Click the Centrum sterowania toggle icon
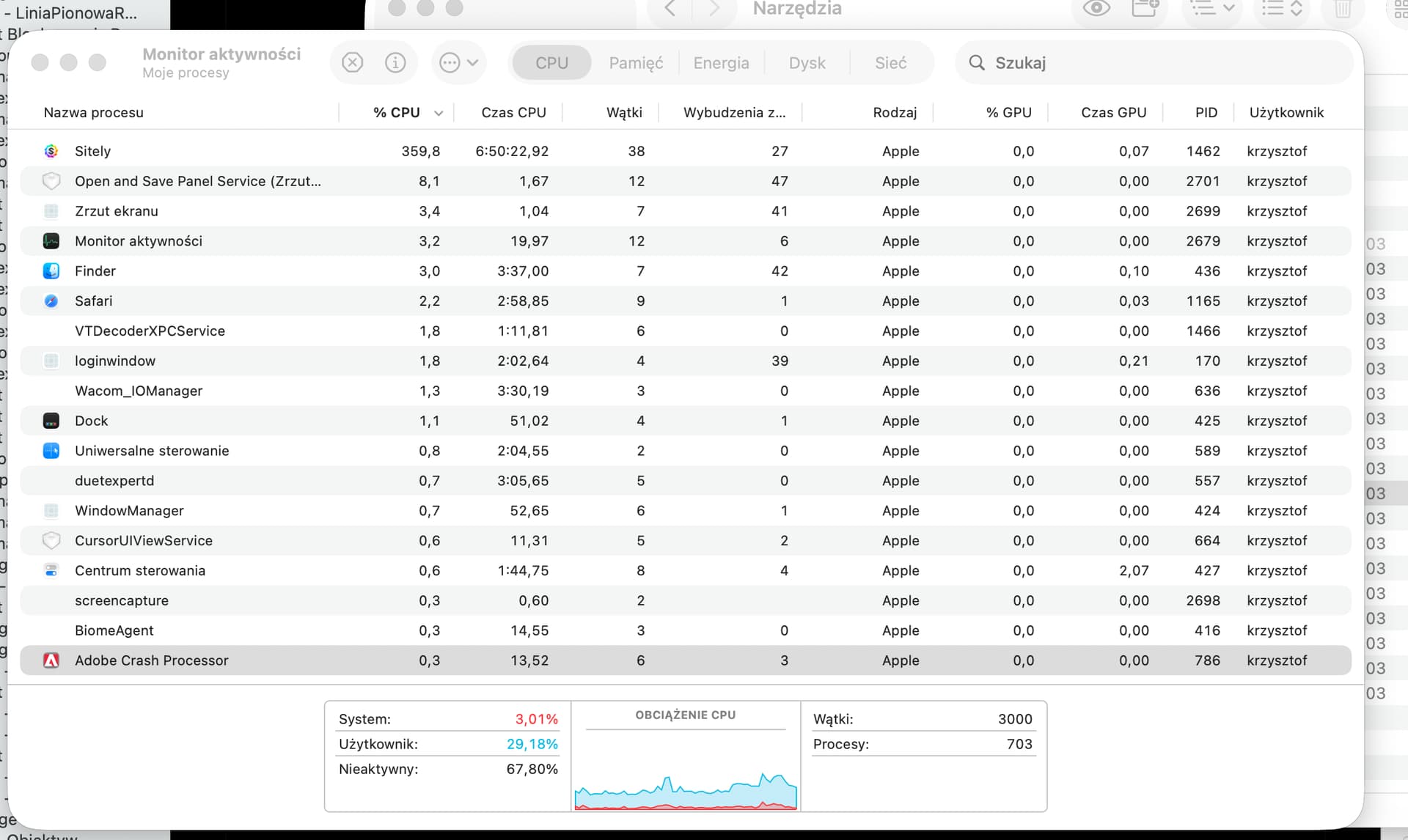This screenshot has height=840, width=1408. (x=51, y=570)
